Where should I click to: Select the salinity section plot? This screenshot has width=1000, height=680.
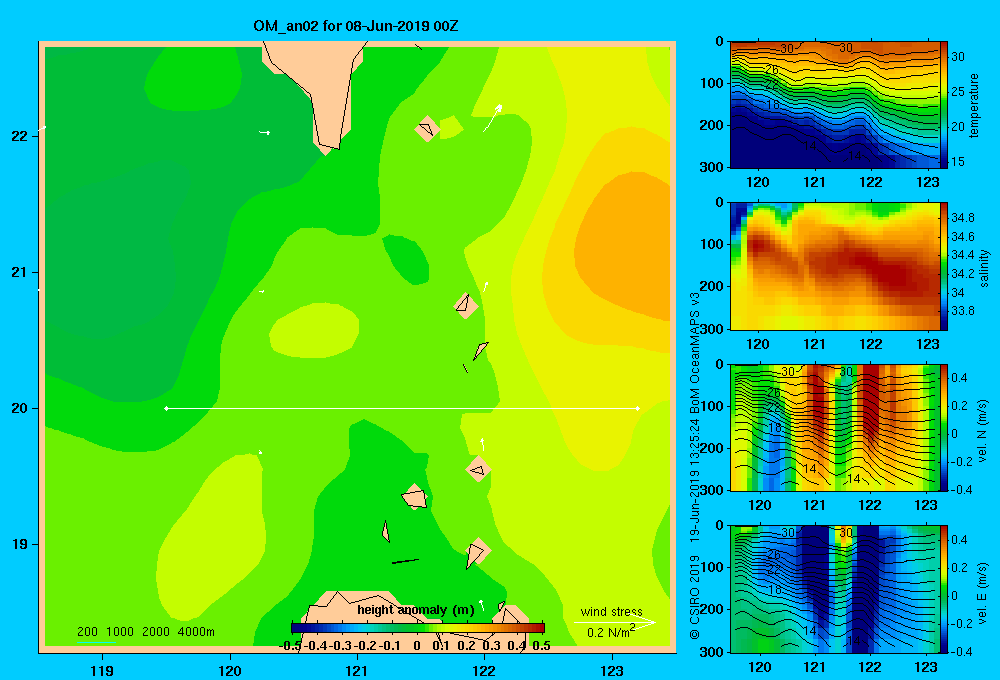834,267
